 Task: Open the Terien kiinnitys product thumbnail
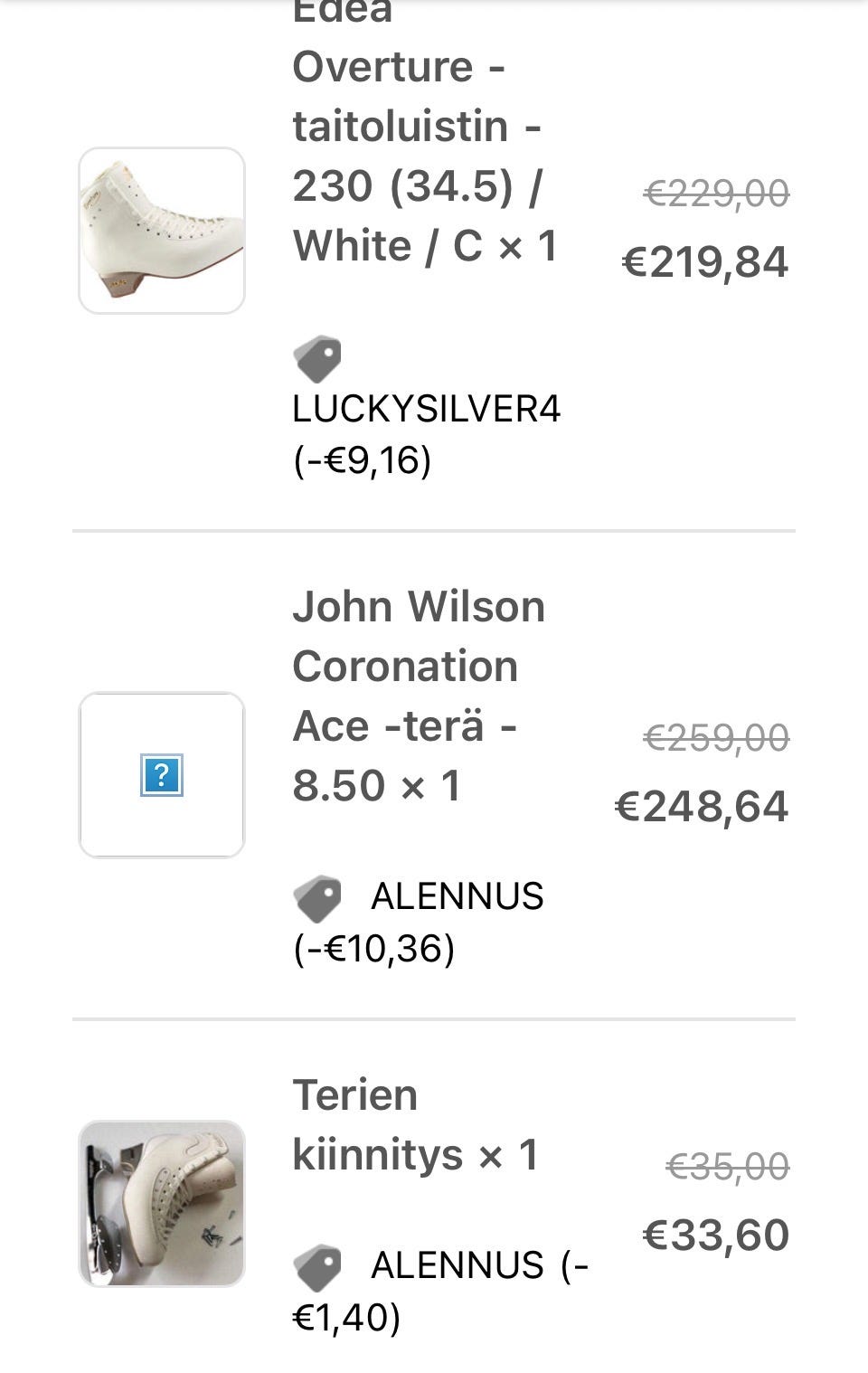coord(162,1203)
